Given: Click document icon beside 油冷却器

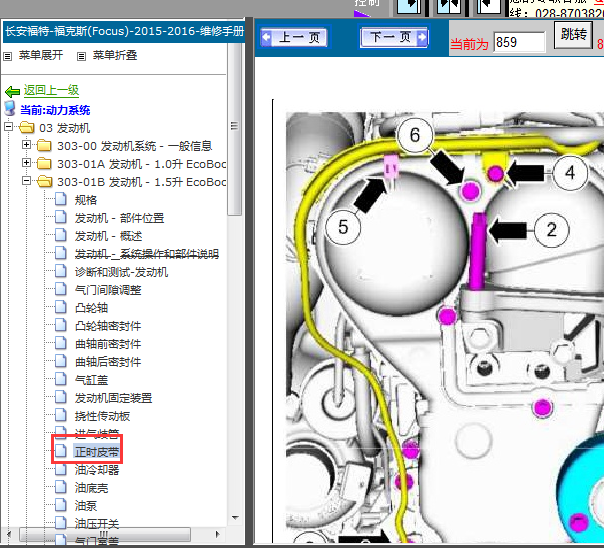Looking at the screenshot, I should point(60,469).
